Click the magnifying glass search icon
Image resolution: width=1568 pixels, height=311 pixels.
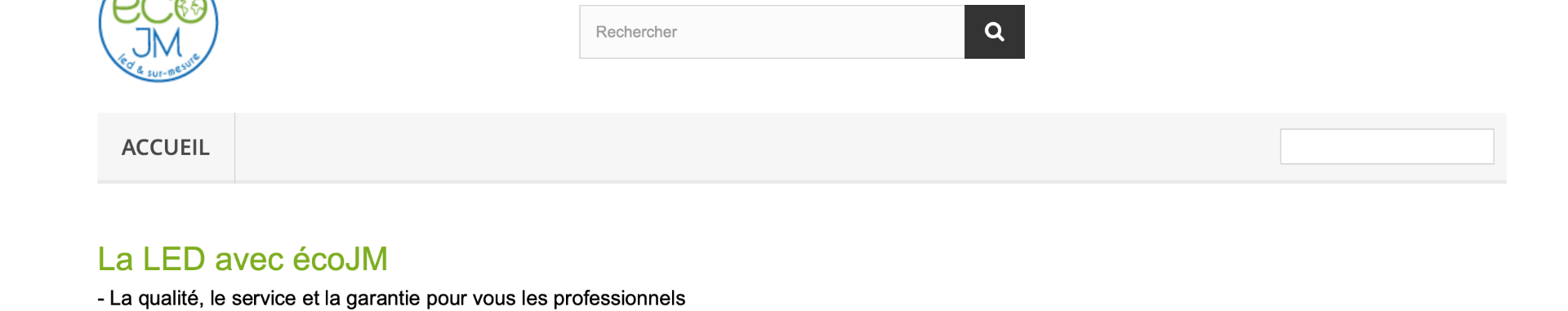click(994, 32)
